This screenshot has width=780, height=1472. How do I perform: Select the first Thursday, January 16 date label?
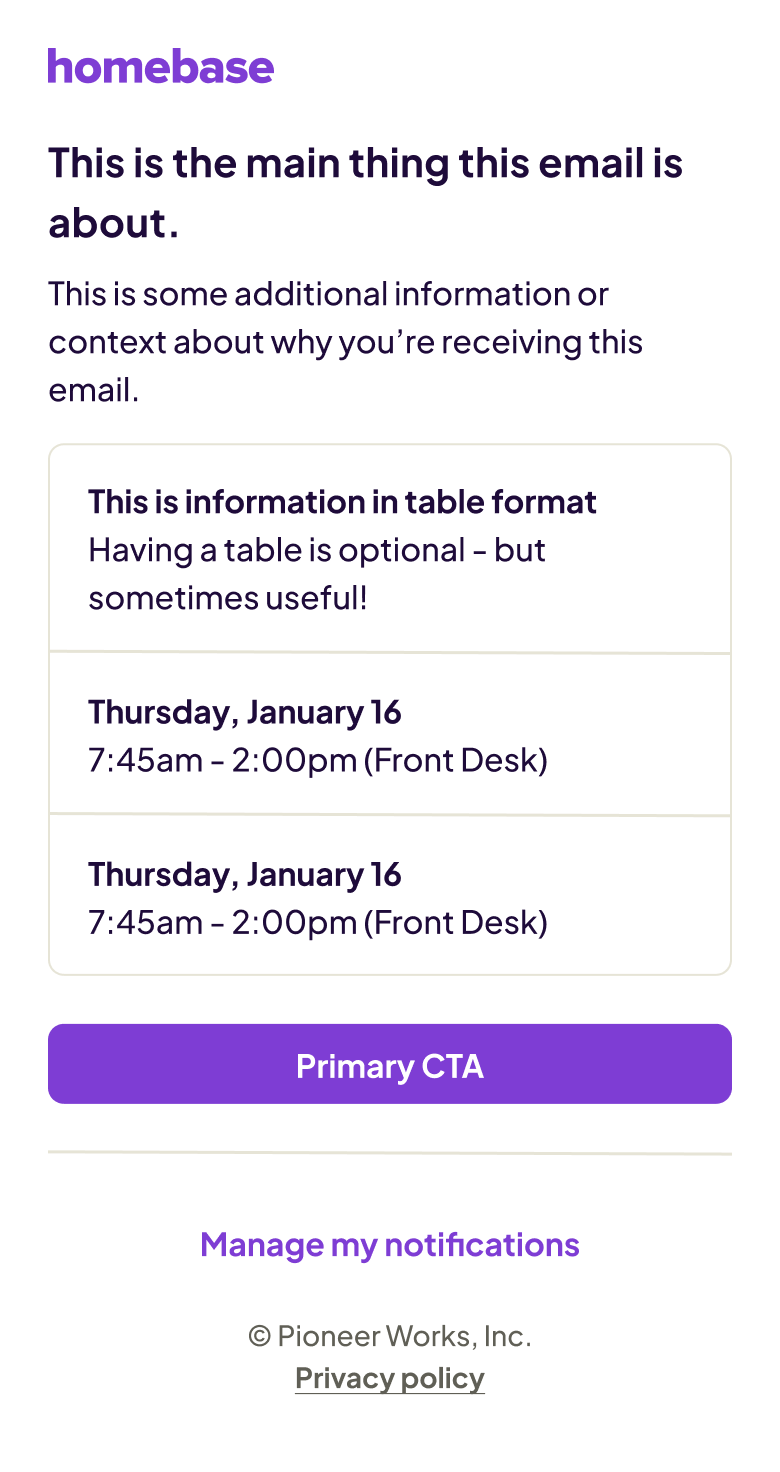(x=245, y=712)
